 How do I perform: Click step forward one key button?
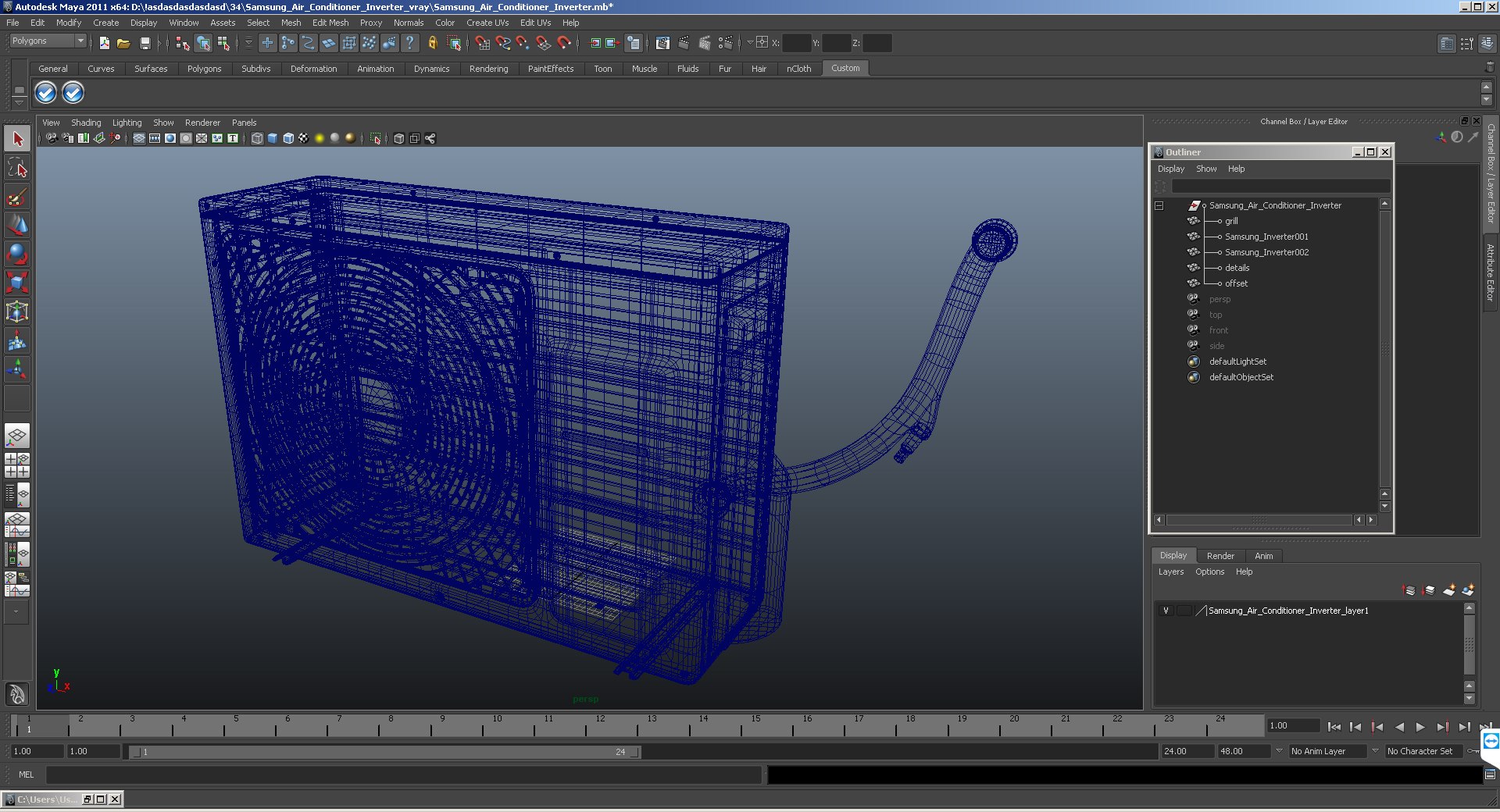1442,727
